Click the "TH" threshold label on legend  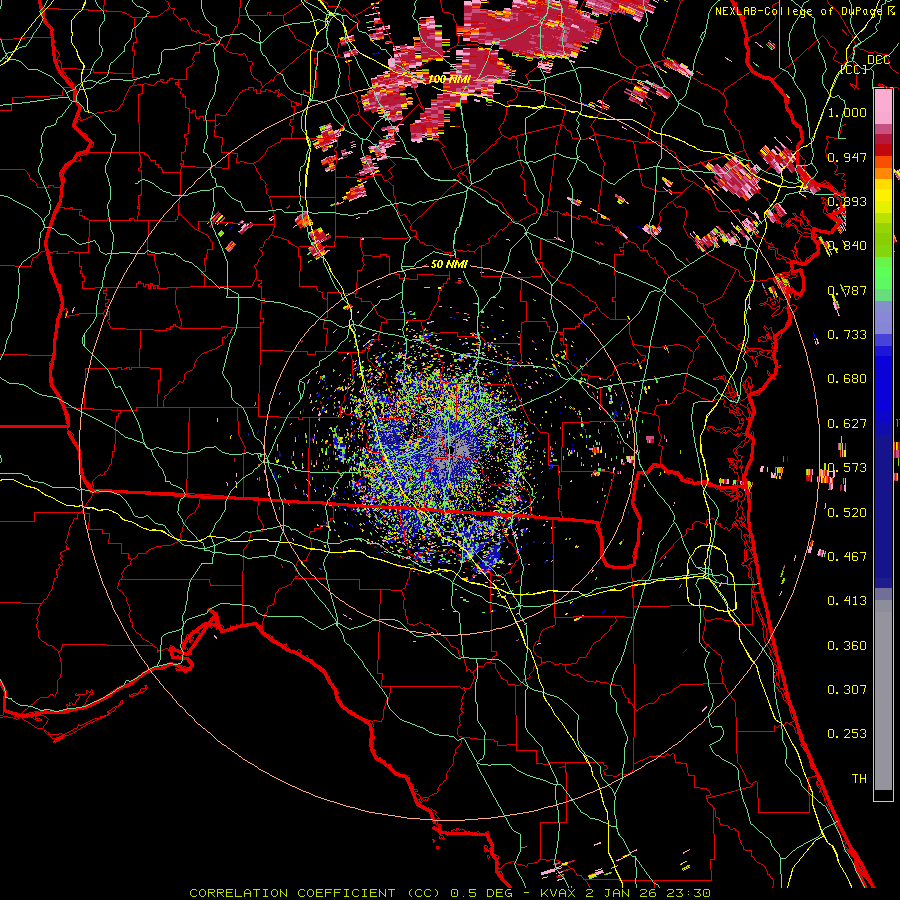tap(859, 779)
